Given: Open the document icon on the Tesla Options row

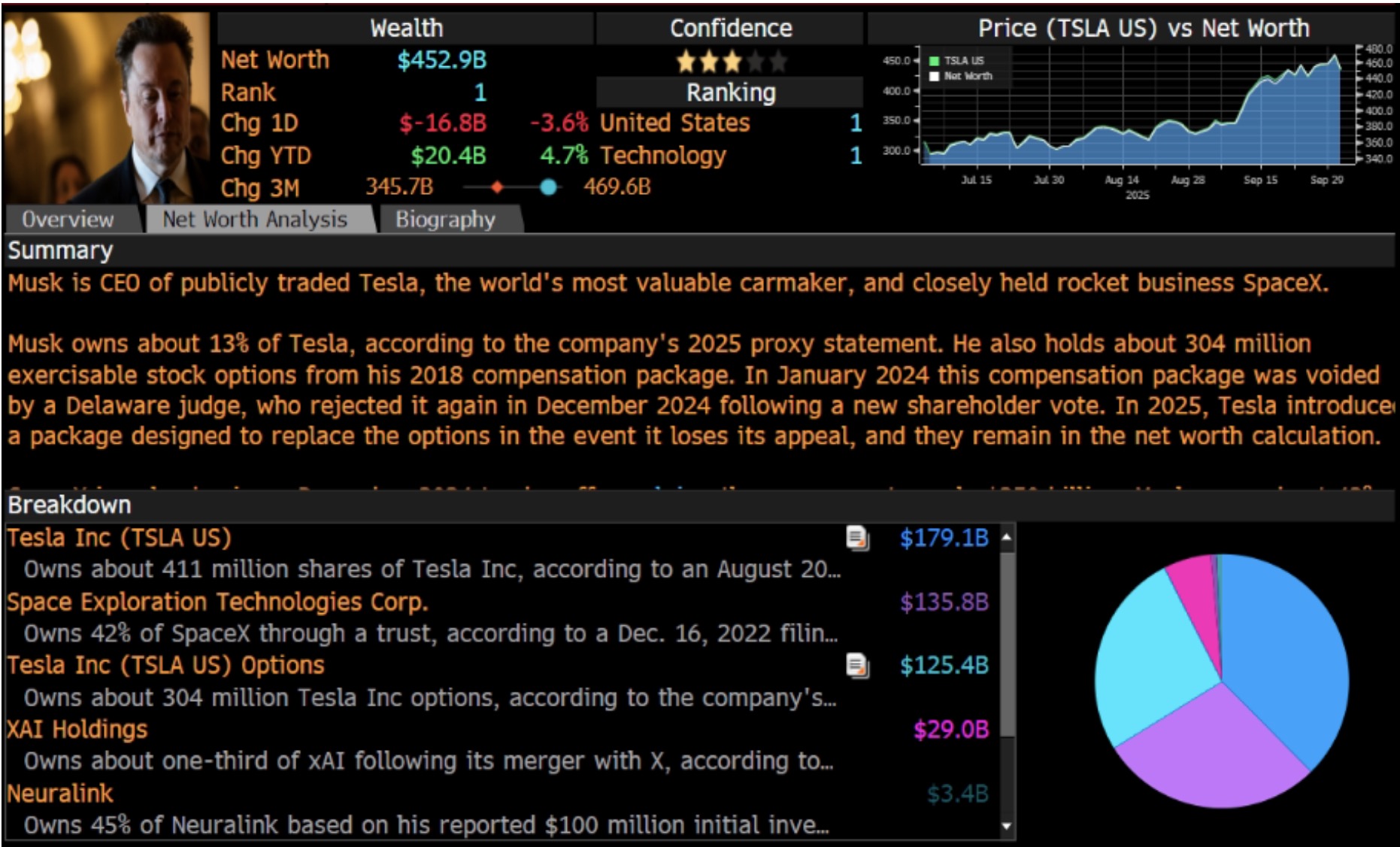Looking at the screenshot, I should point(857,666).
